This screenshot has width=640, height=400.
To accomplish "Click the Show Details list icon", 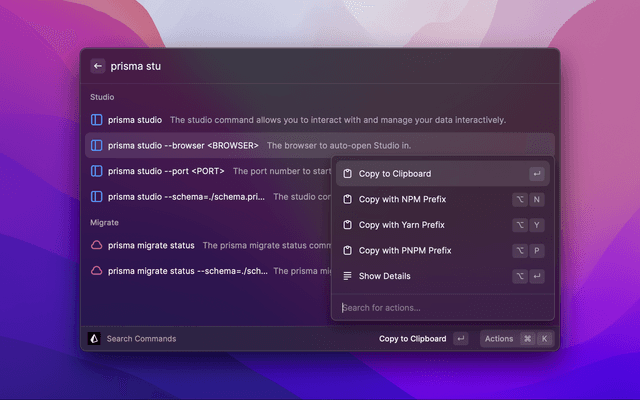I will point(347,276).
